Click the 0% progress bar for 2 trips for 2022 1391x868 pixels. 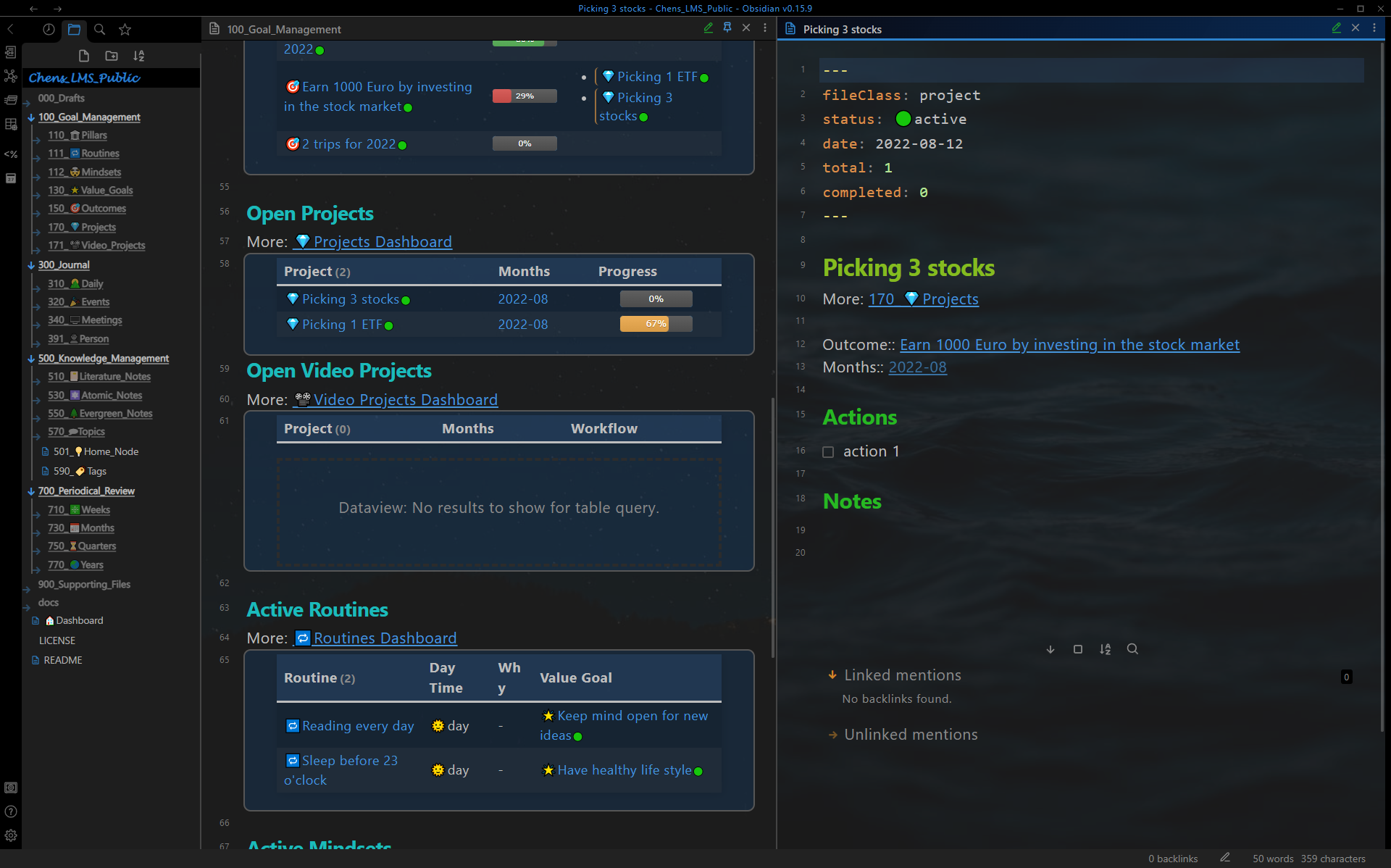tap(525, 143)
